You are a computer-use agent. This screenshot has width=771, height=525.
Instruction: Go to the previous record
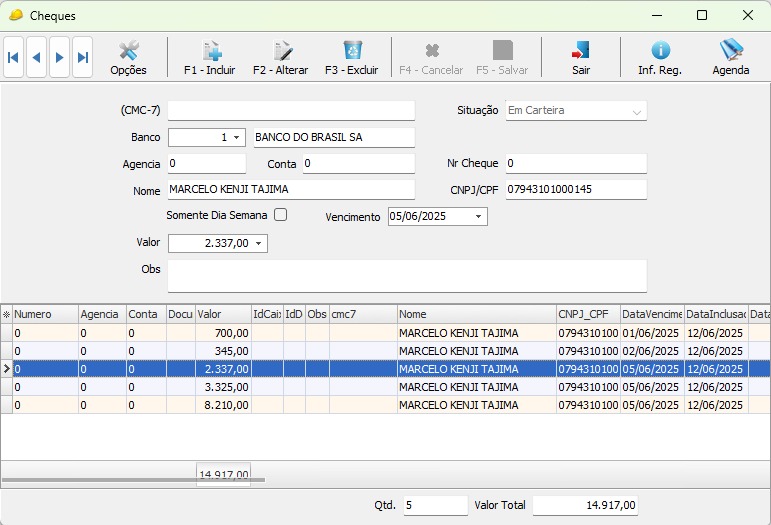(x=37, y=58)
